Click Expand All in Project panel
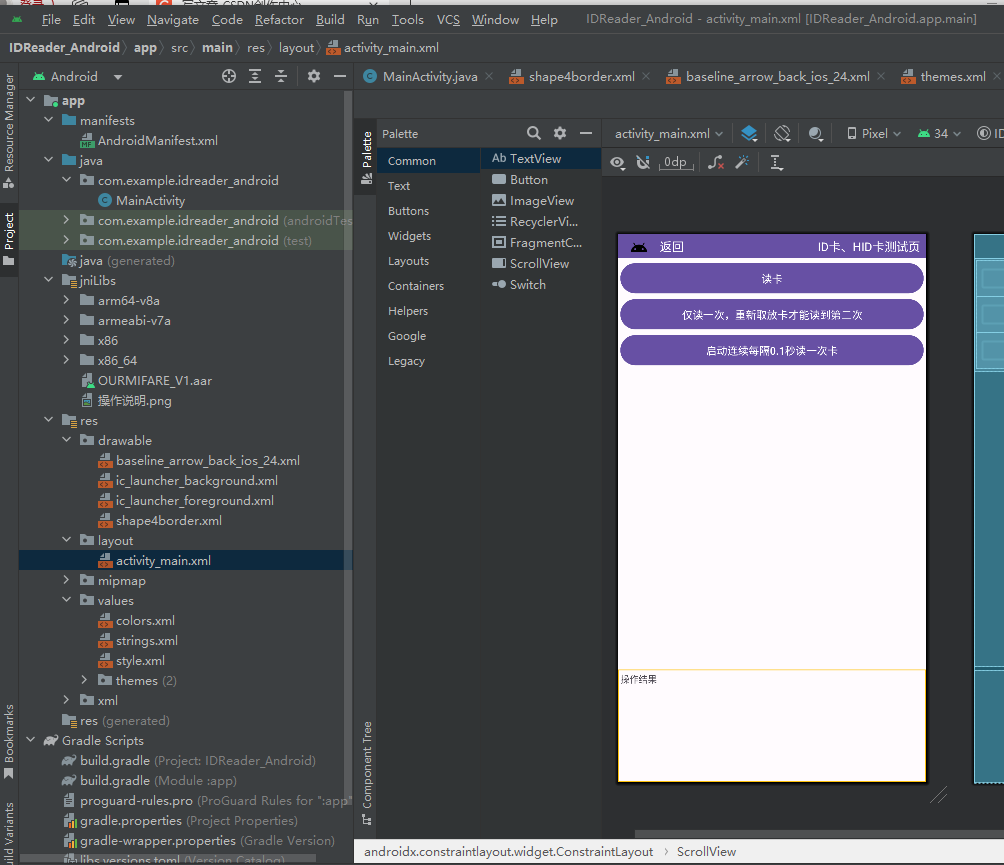Image resolution: width=1004 pixels, height=865 pixels. point(255,76)
